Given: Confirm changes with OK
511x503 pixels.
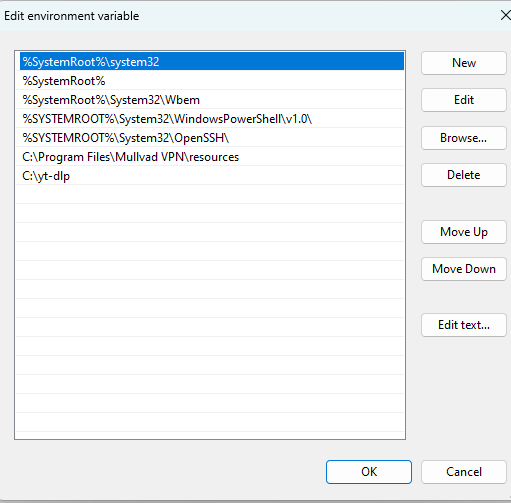Looking at the screenshot, I should coord(369,472).
